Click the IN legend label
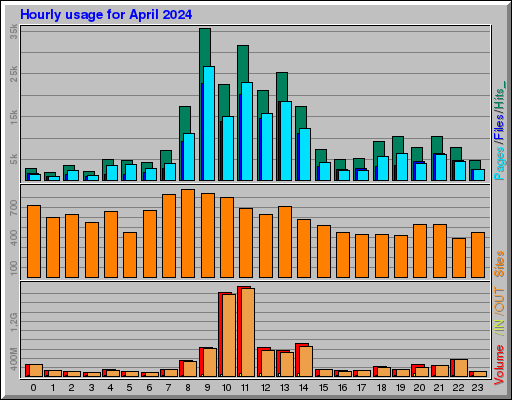The image size is (512, 400). click(x=499, y=329)
